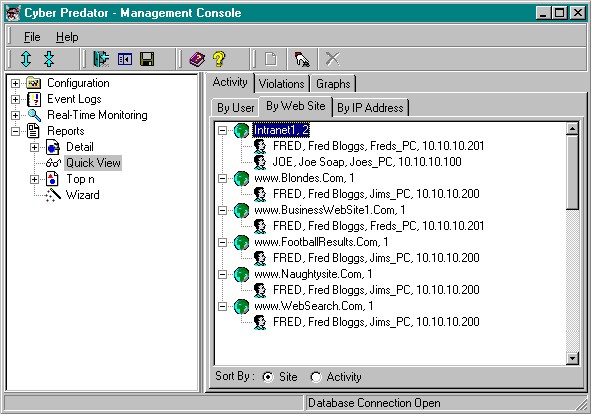Collapse the www.Naughtysite.Com site node
Image resolution: width=592 pixels, height=417 pixels.
pyautogui.click(x=223, y=275)
